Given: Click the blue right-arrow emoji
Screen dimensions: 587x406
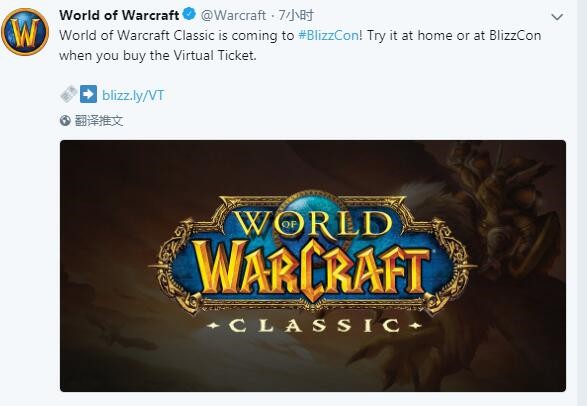Looking at the screenshot, I should click(88, 94).
